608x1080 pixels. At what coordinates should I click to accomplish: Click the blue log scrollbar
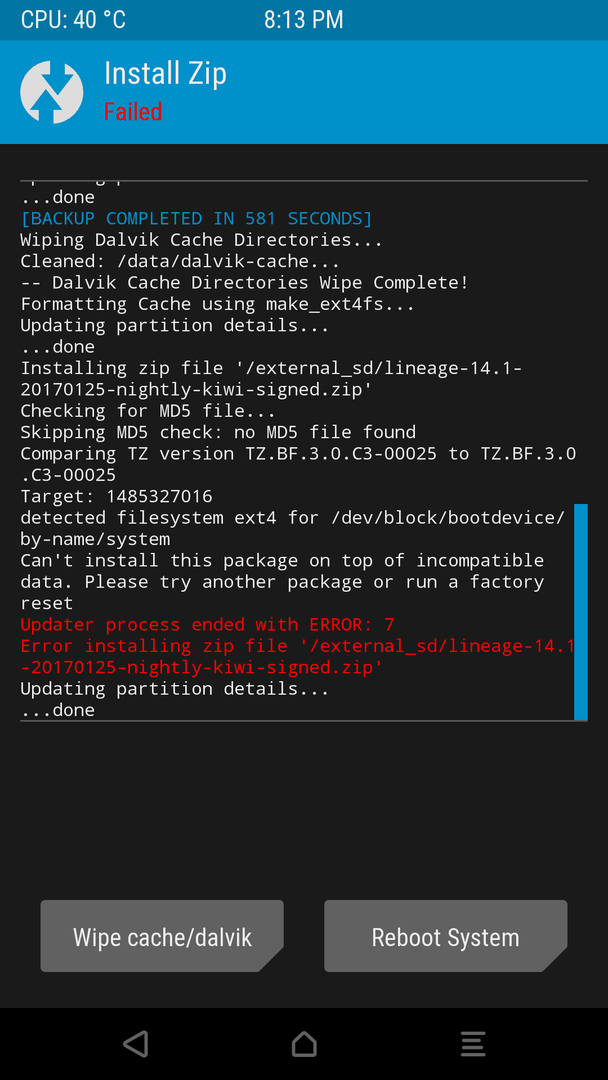[x=580, y=612]
